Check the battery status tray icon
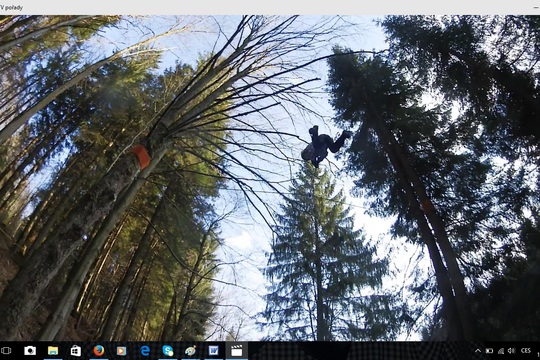Viewport: 540px width, 360px height. point(489,351)
